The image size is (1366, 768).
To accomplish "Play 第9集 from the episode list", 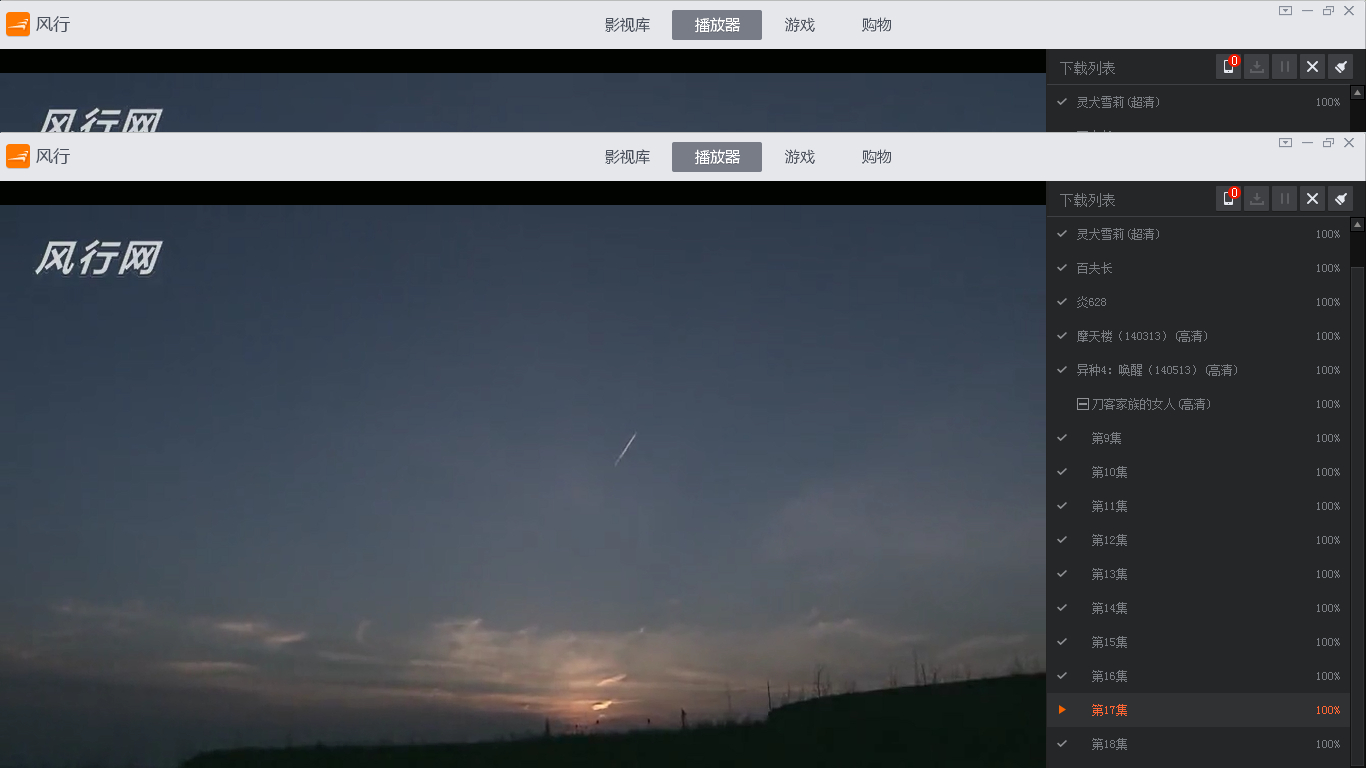I will tap(1198, 438).
